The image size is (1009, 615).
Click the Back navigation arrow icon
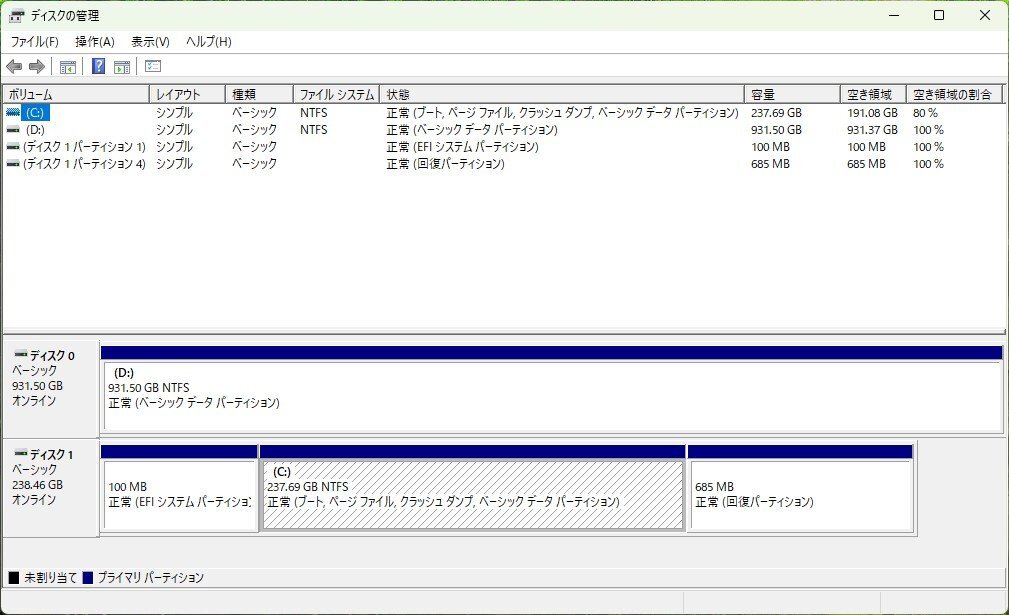(x=14, y=66)
